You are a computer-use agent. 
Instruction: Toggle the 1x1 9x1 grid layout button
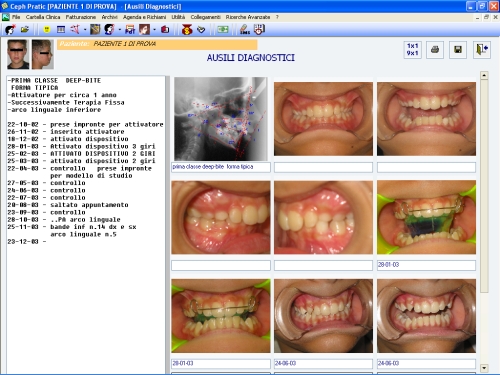[x=412, y=50]
